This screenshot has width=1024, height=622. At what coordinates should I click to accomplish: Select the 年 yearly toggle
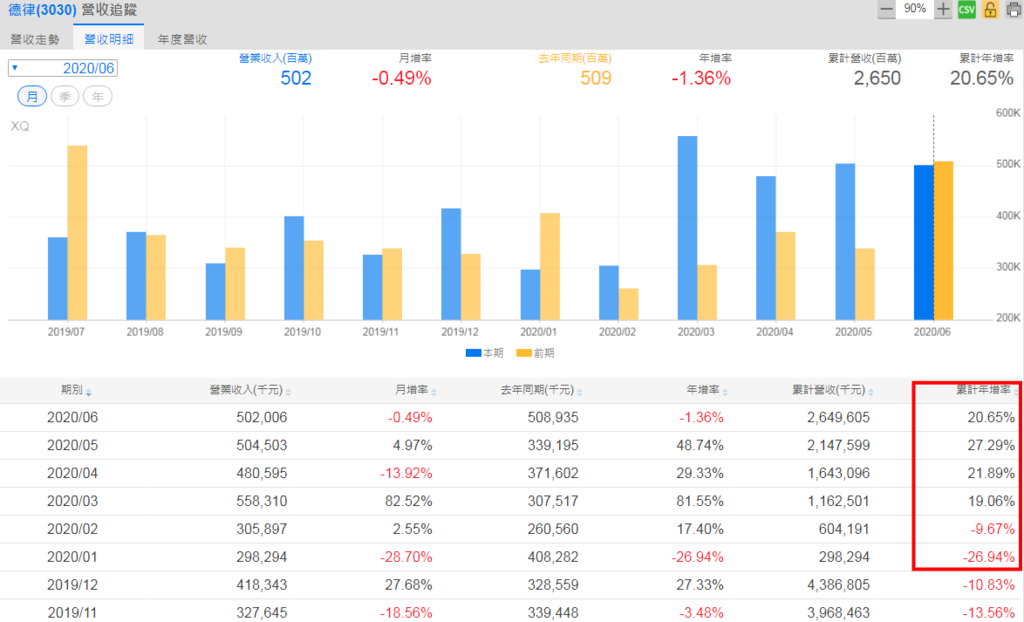[97, 97]
